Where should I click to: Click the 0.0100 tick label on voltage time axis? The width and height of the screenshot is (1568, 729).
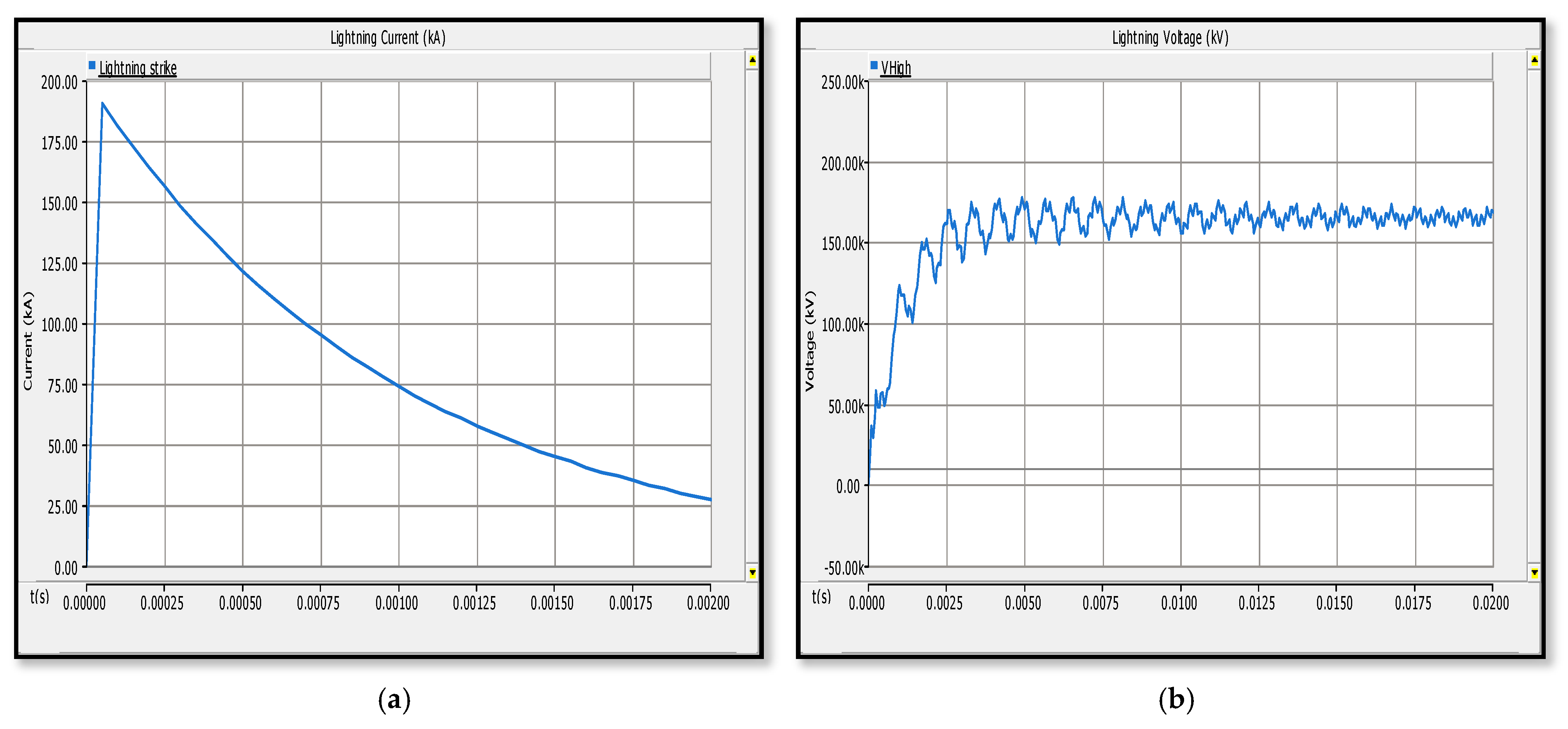[x=1178, y=603]
